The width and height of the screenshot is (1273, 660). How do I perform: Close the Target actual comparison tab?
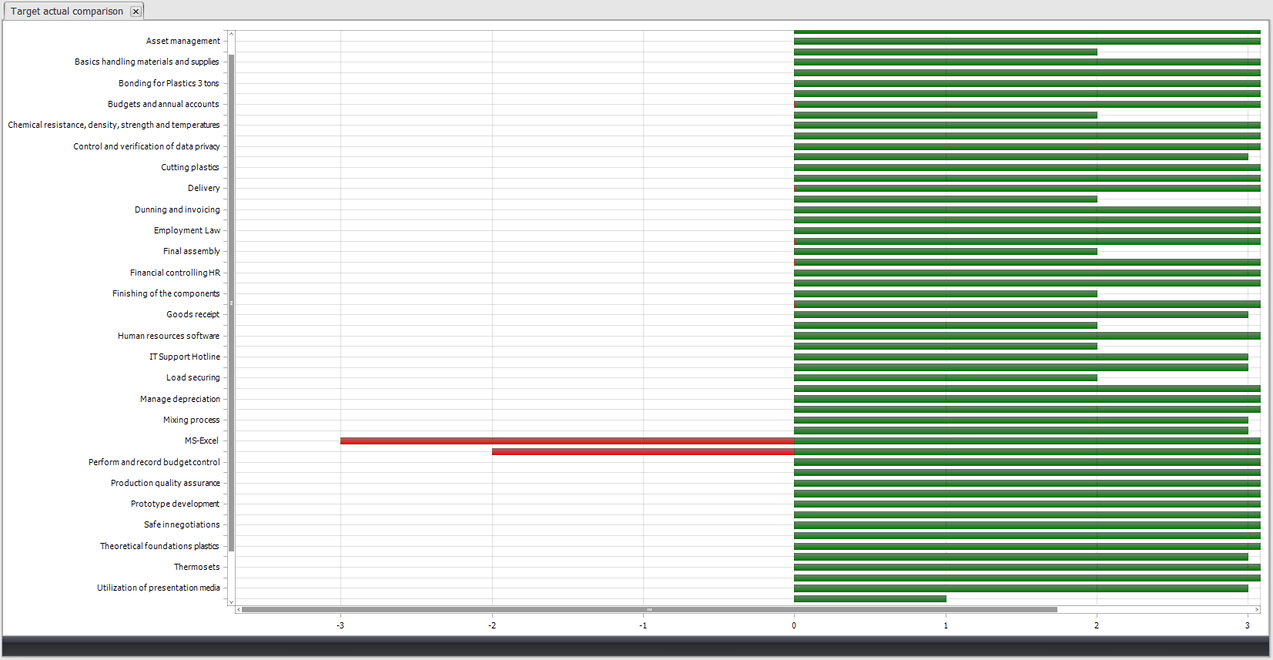(136, 11)
